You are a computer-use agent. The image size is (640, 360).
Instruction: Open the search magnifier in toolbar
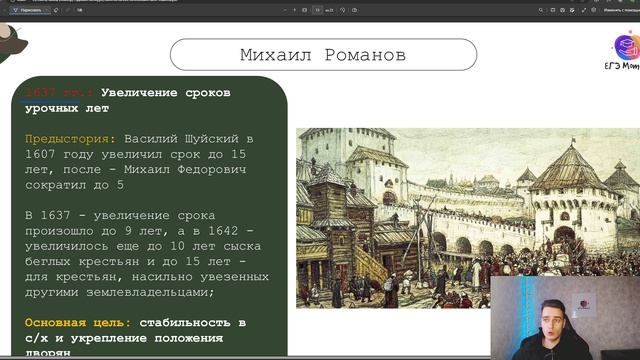click(x=541, y=10)
